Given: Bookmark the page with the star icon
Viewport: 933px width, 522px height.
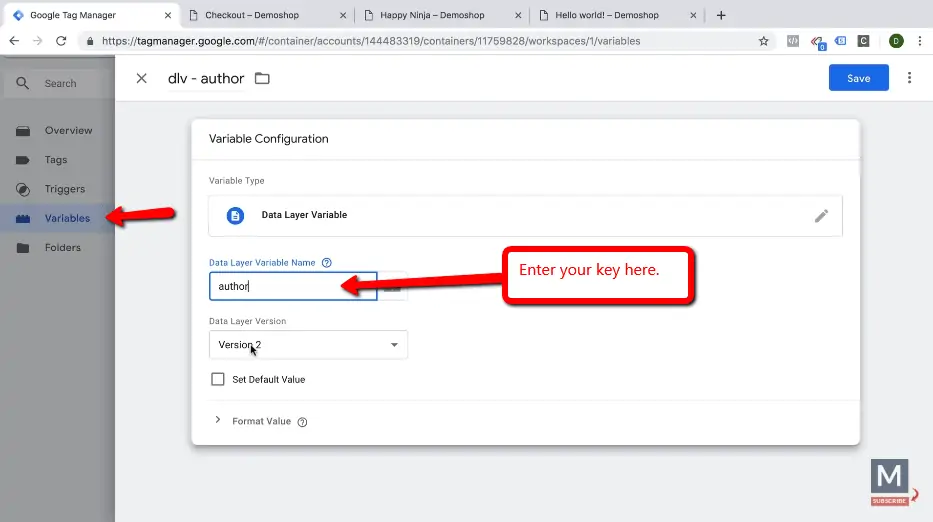Looking at the screenshot, I should coord(763,41).
